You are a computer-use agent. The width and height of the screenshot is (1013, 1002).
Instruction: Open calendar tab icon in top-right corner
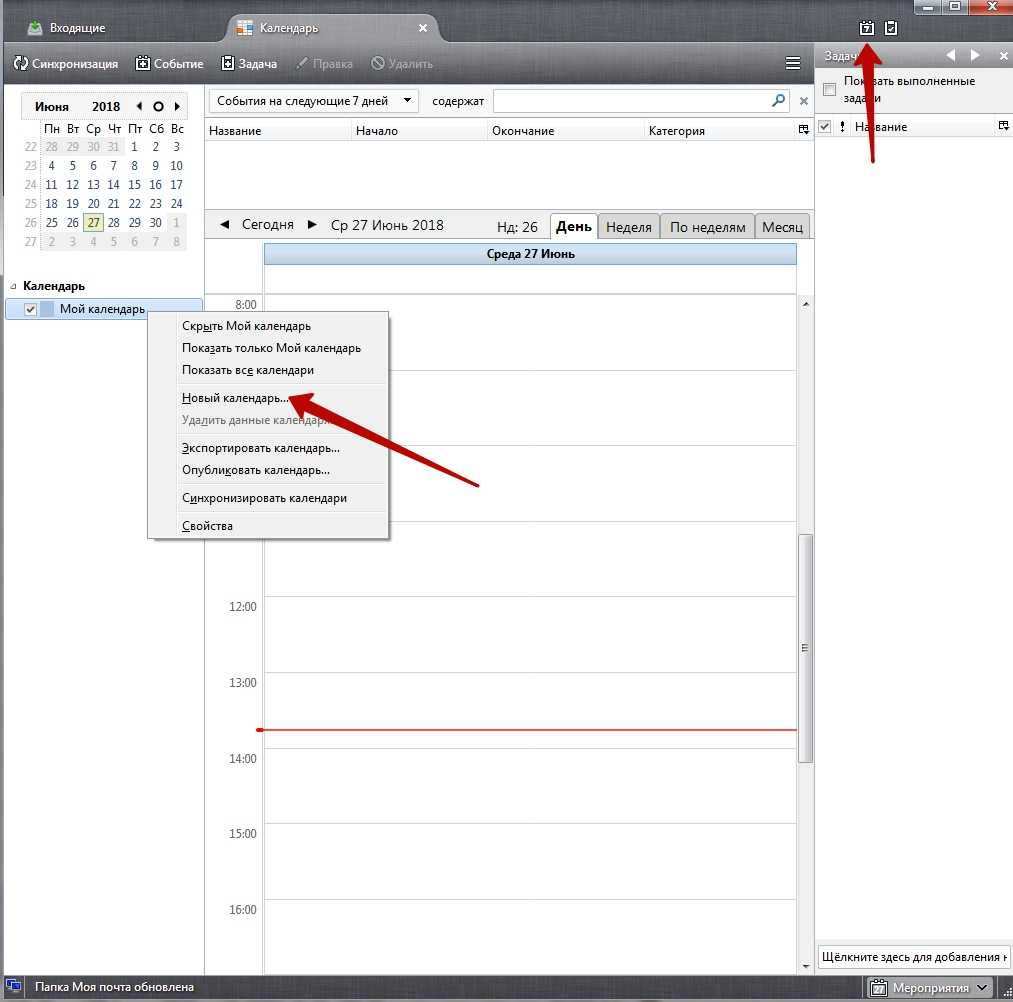[x=867, y=28]
